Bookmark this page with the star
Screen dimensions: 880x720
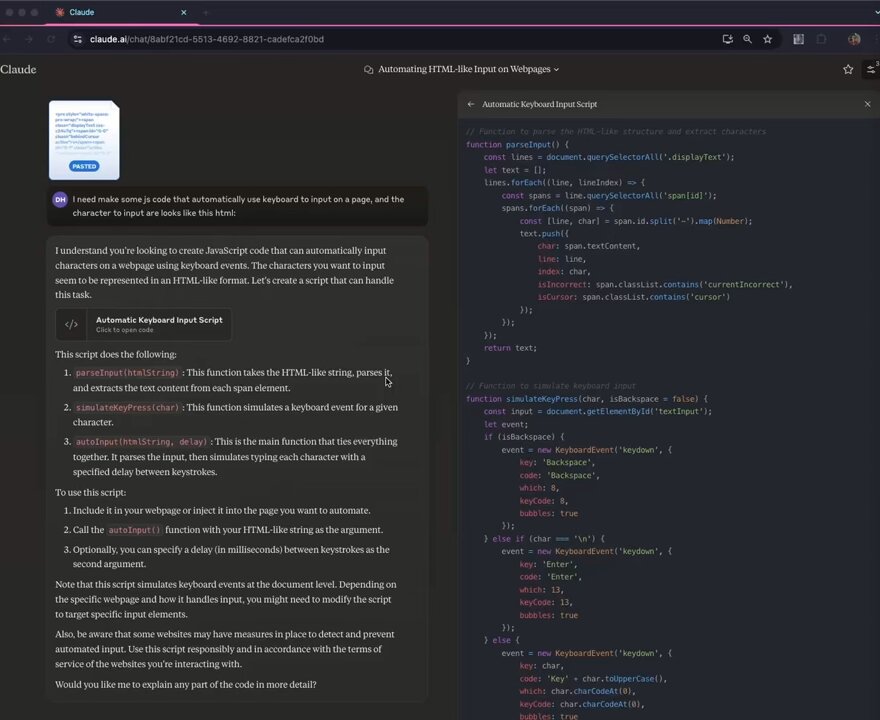point(768,39)
